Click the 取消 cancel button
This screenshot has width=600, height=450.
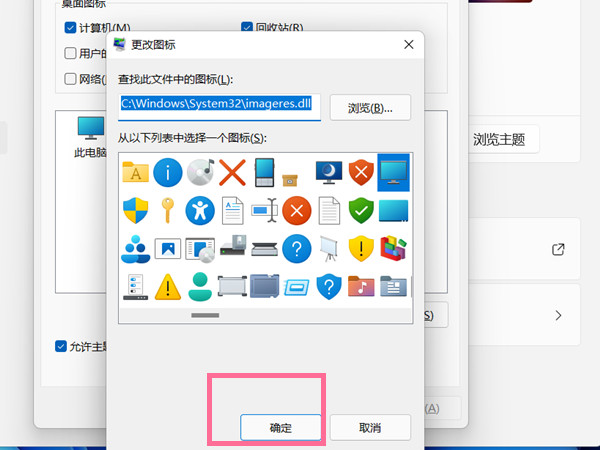(370, 427)
